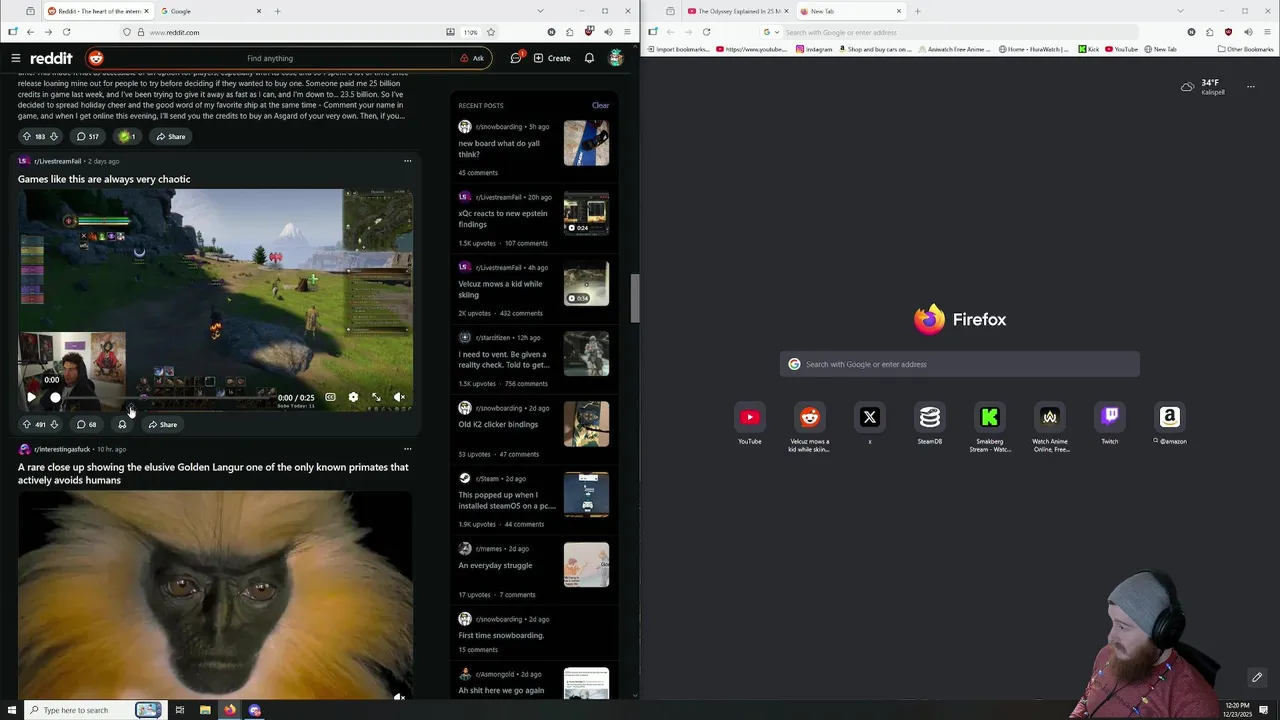Open 'Old K2 clicker bindings' post
Screen dimensions: 1280x720
point(498,424)
